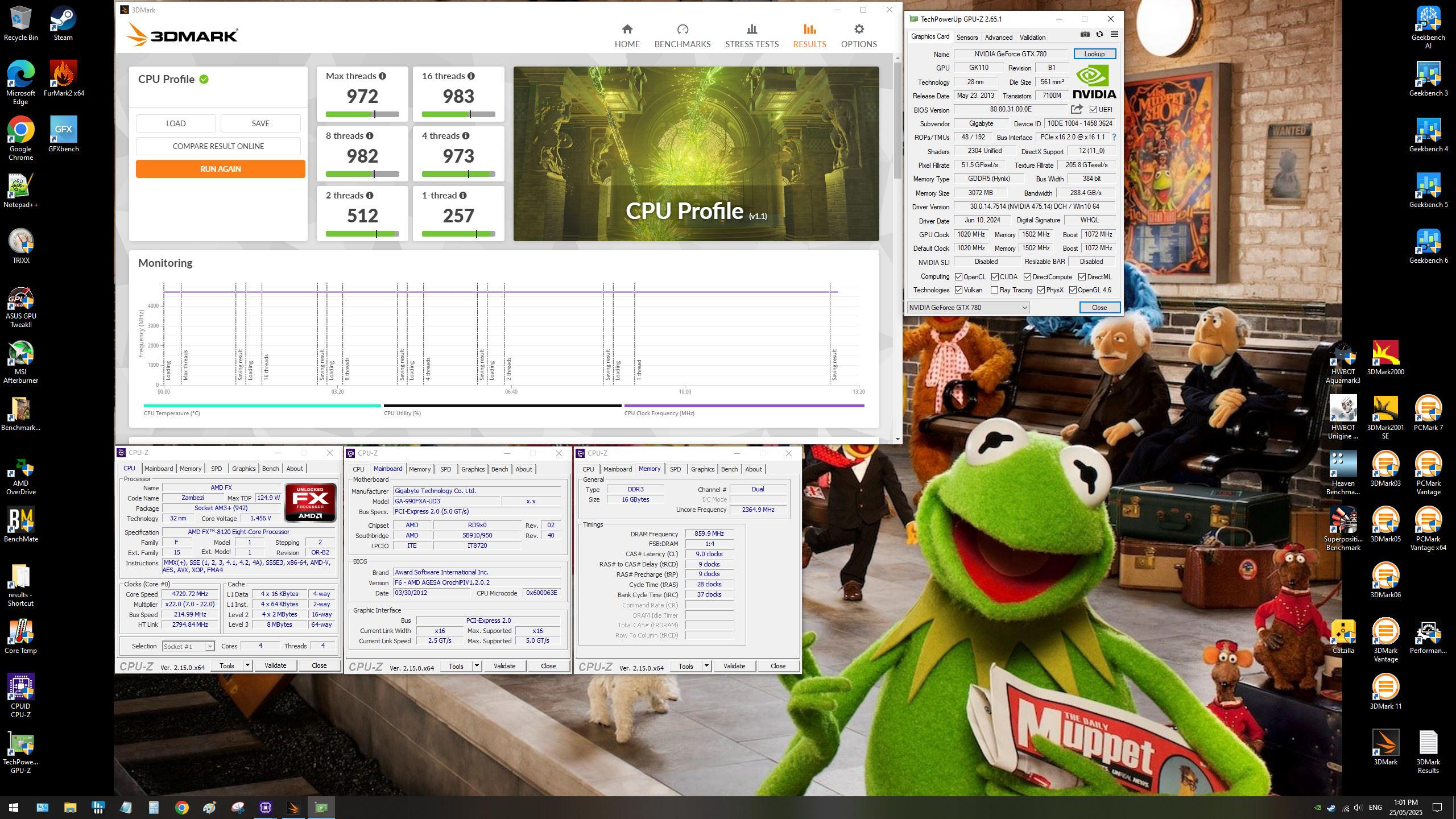
Task: Open the Windows Start menu
Action: click(14, 808)
